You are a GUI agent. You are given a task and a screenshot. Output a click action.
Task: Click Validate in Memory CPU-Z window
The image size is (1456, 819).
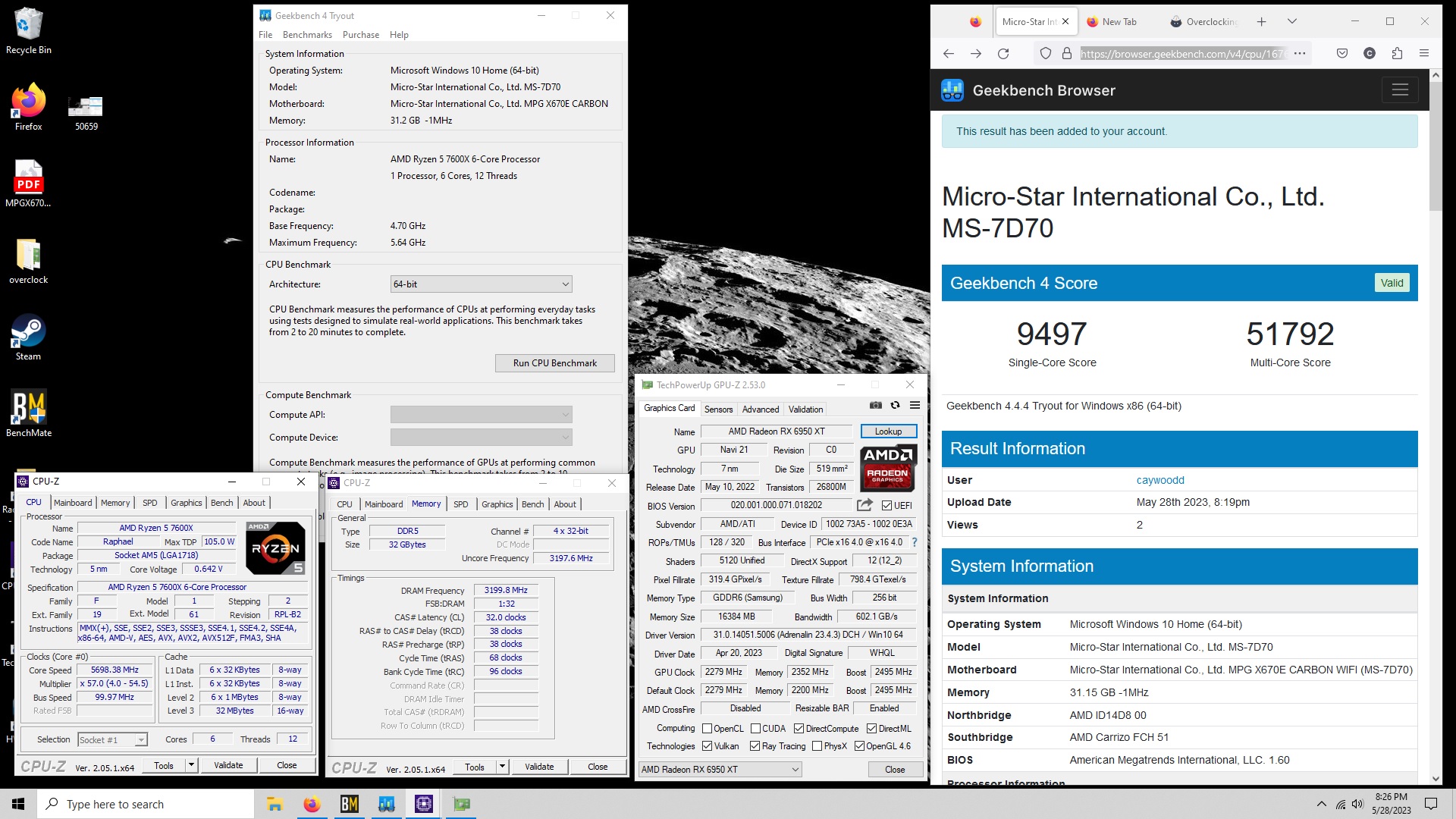[539, 767]
